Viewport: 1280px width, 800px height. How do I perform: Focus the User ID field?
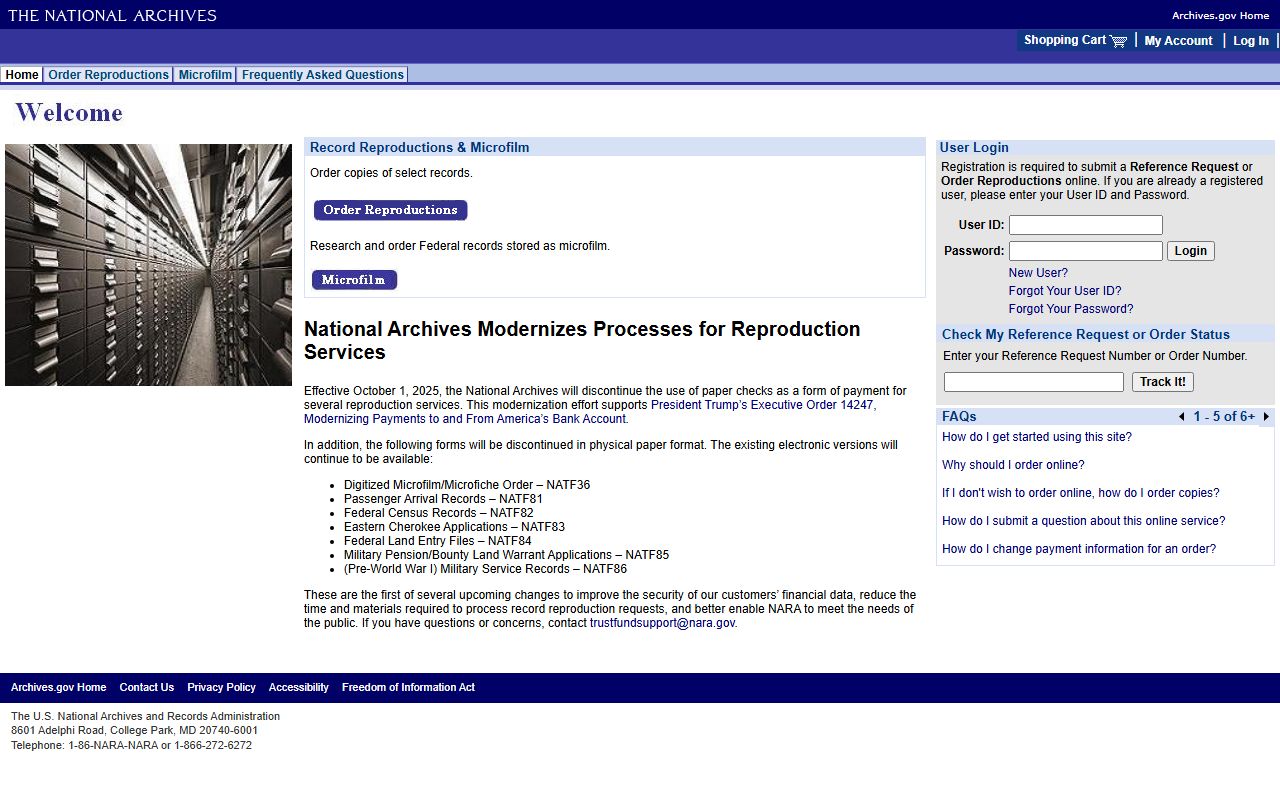(x=1085, y=225)
